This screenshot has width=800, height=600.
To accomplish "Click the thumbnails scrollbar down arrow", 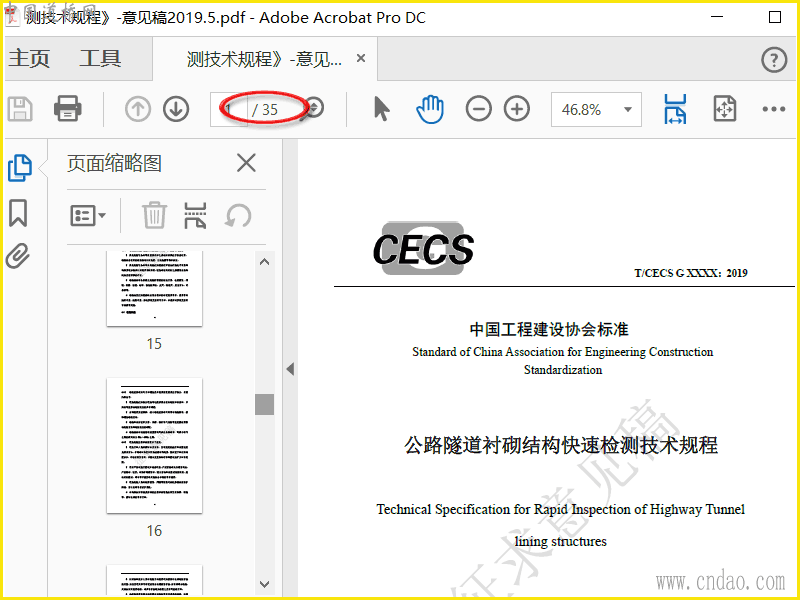I will click(264, 584).
